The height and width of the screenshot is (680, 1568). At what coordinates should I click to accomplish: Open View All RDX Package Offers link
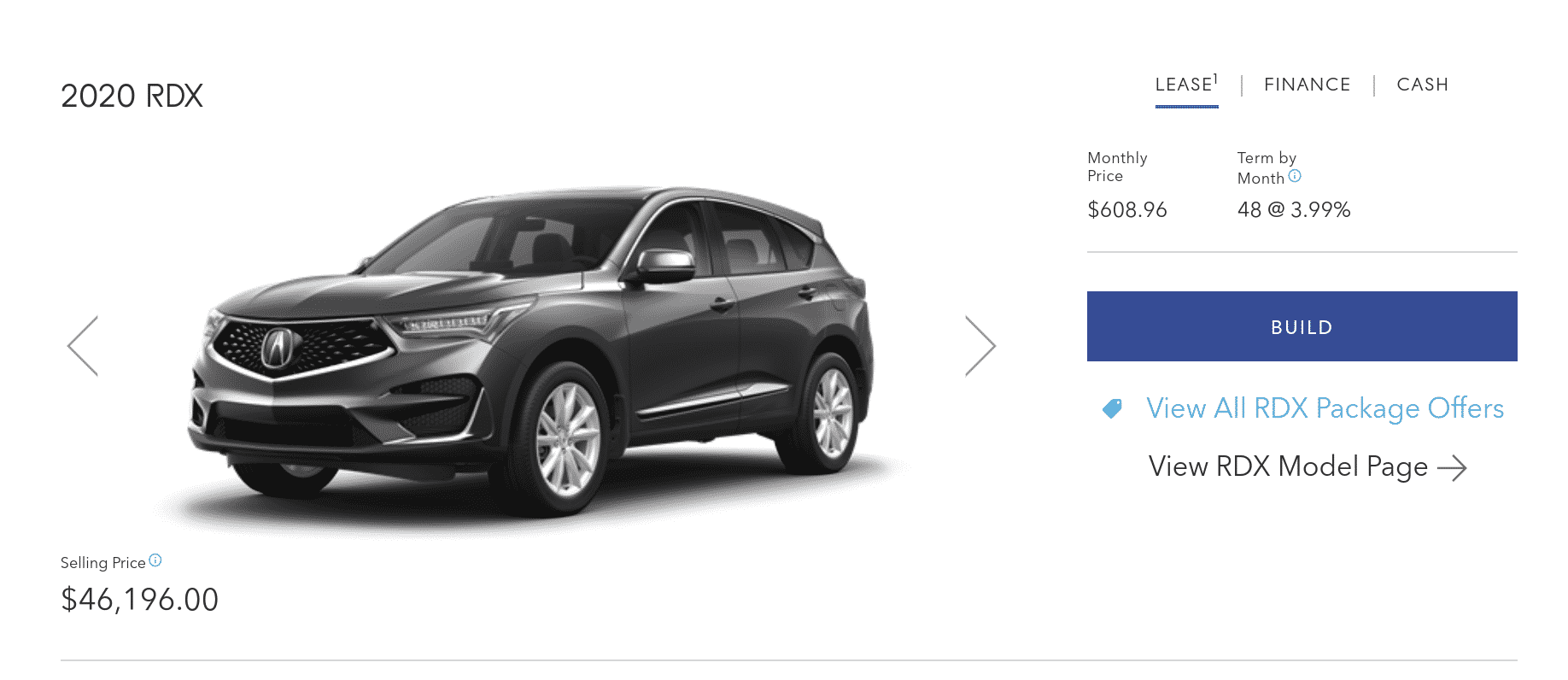[x=1325, y=408]
